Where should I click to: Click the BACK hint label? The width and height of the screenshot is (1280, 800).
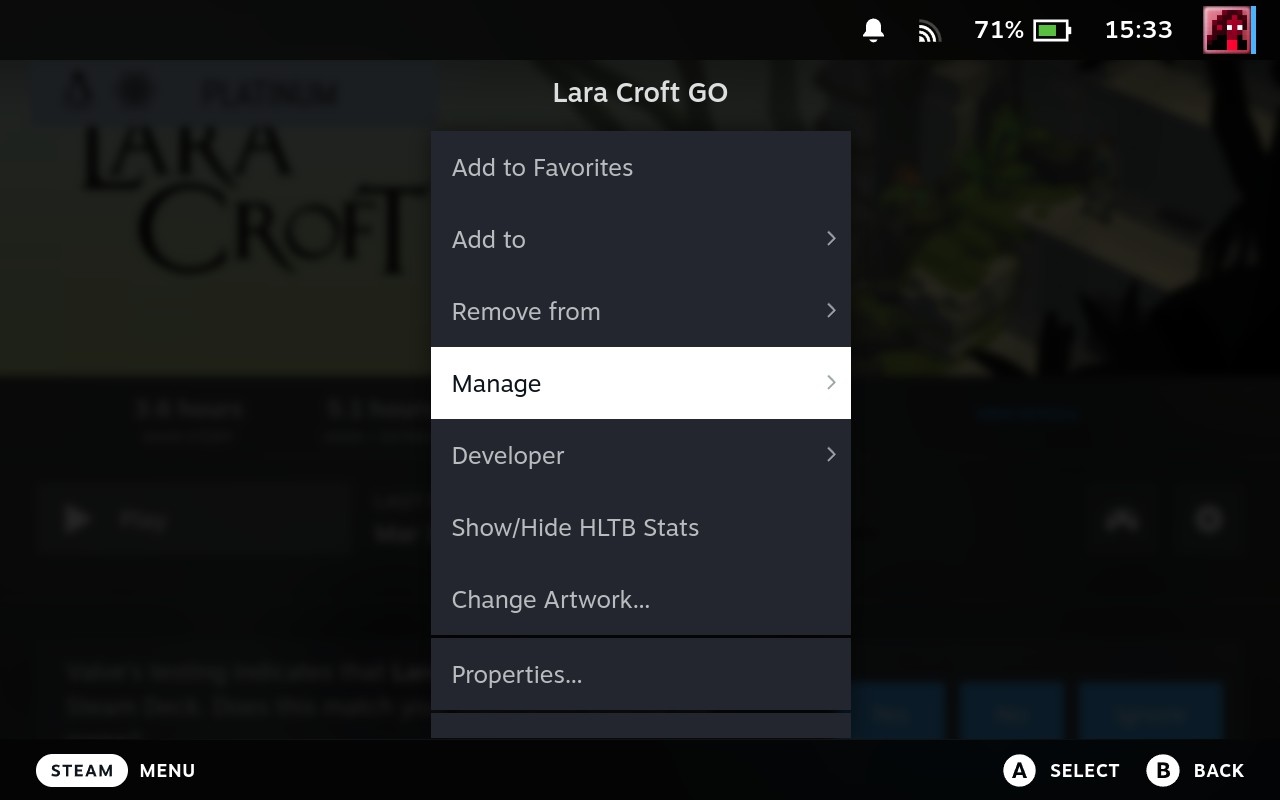tap(1219, 771)
